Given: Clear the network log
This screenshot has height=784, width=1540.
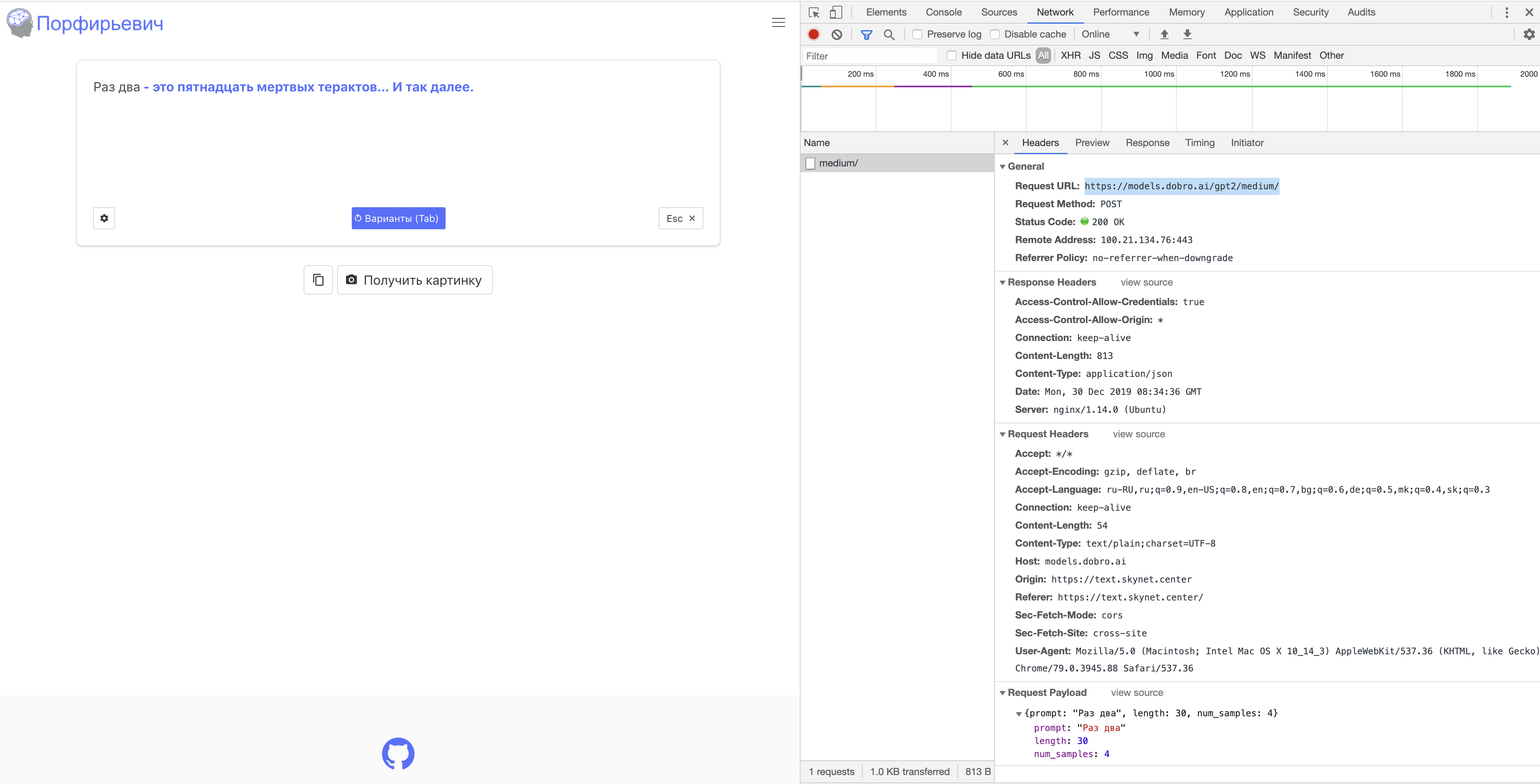Looking at the screenshot, I should [x=837, y=35].
